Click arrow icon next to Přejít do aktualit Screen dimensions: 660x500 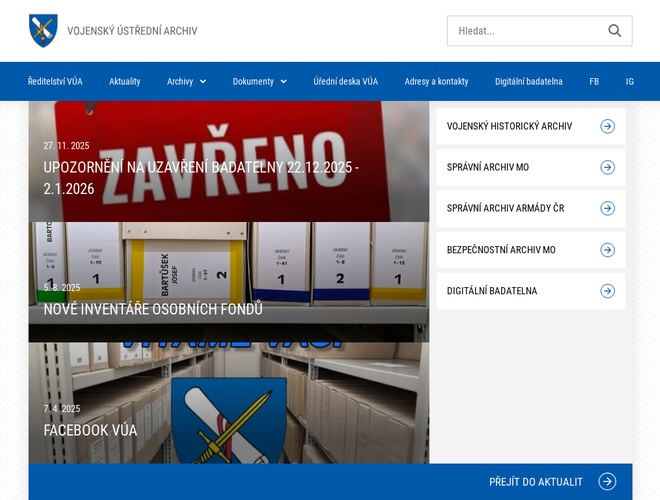coord(607,482)
